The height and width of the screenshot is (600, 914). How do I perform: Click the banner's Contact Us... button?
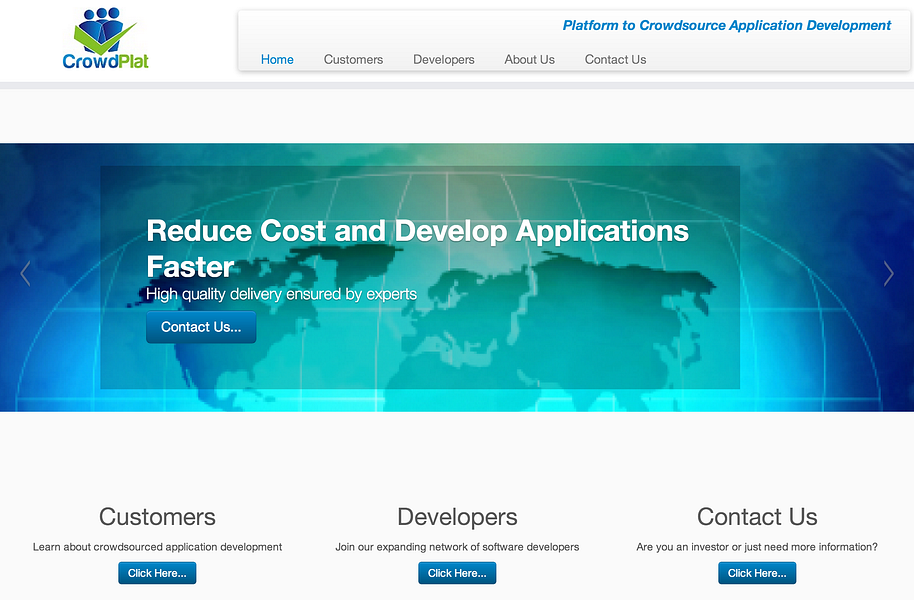pos(201,327)
